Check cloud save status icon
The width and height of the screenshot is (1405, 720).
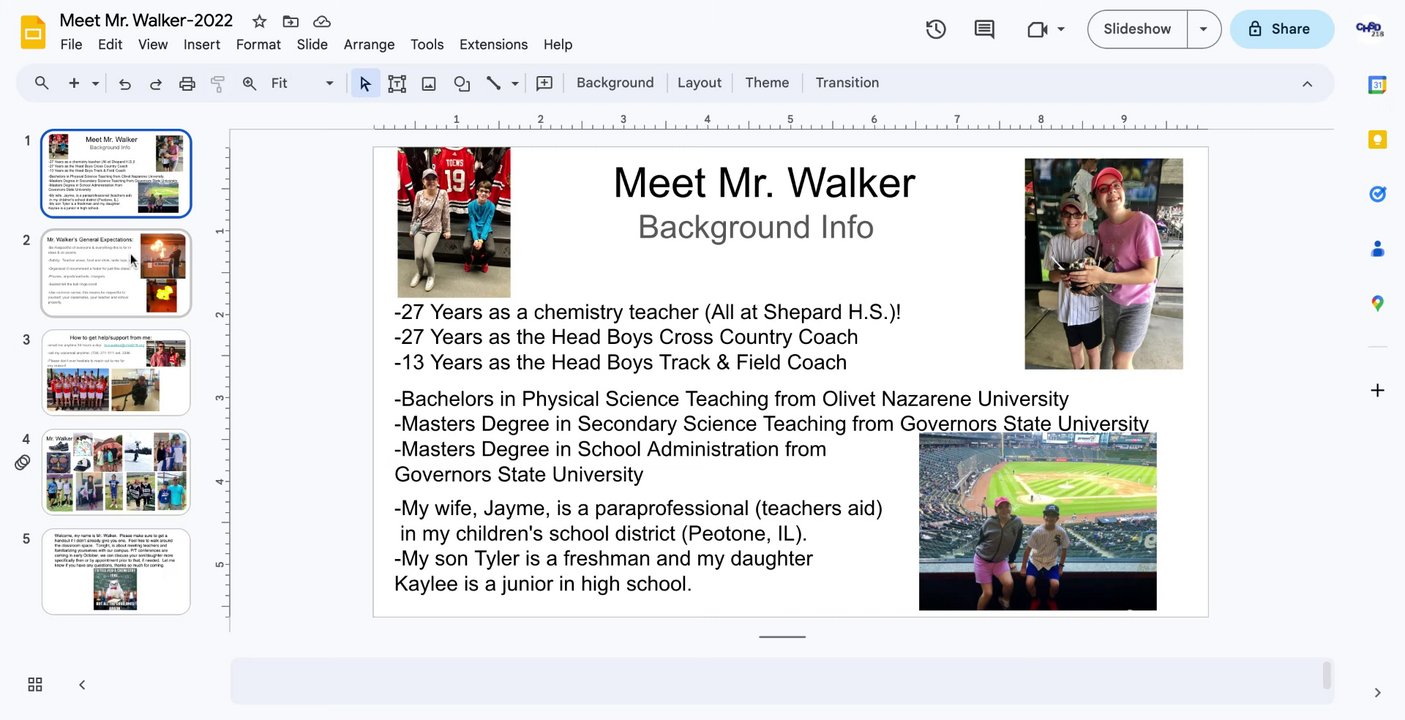tap(322, 21)
